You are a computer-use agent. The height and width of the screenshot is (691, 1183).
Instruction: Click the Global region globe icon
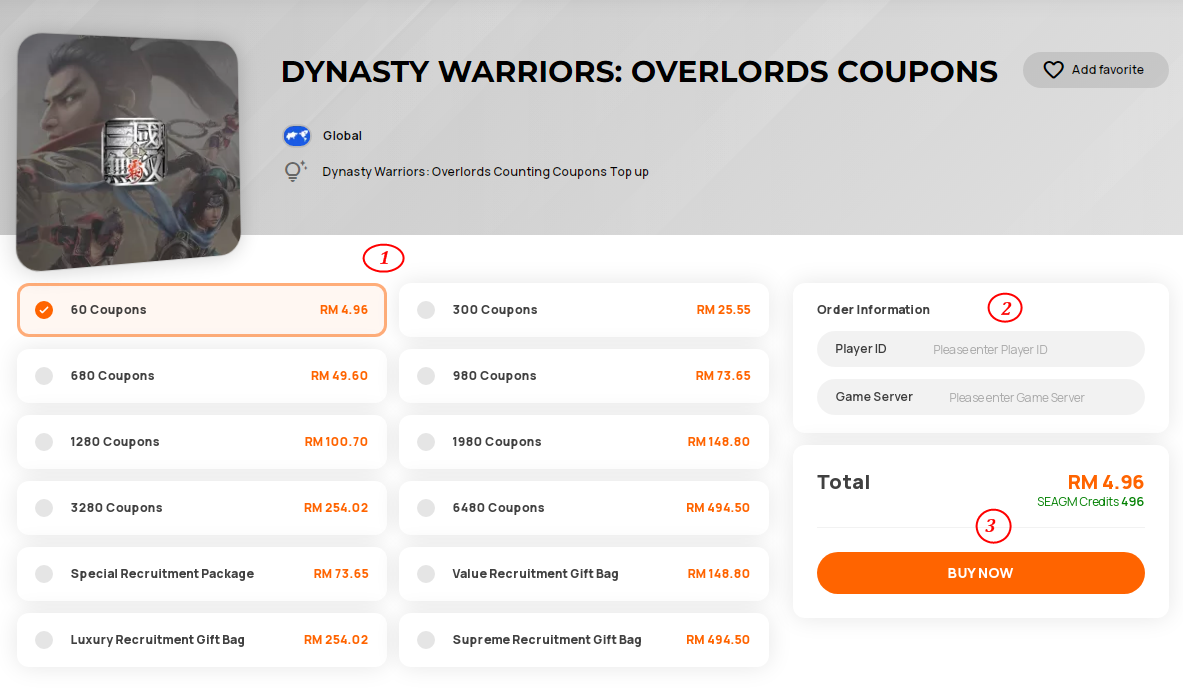[x=297, y=136]
